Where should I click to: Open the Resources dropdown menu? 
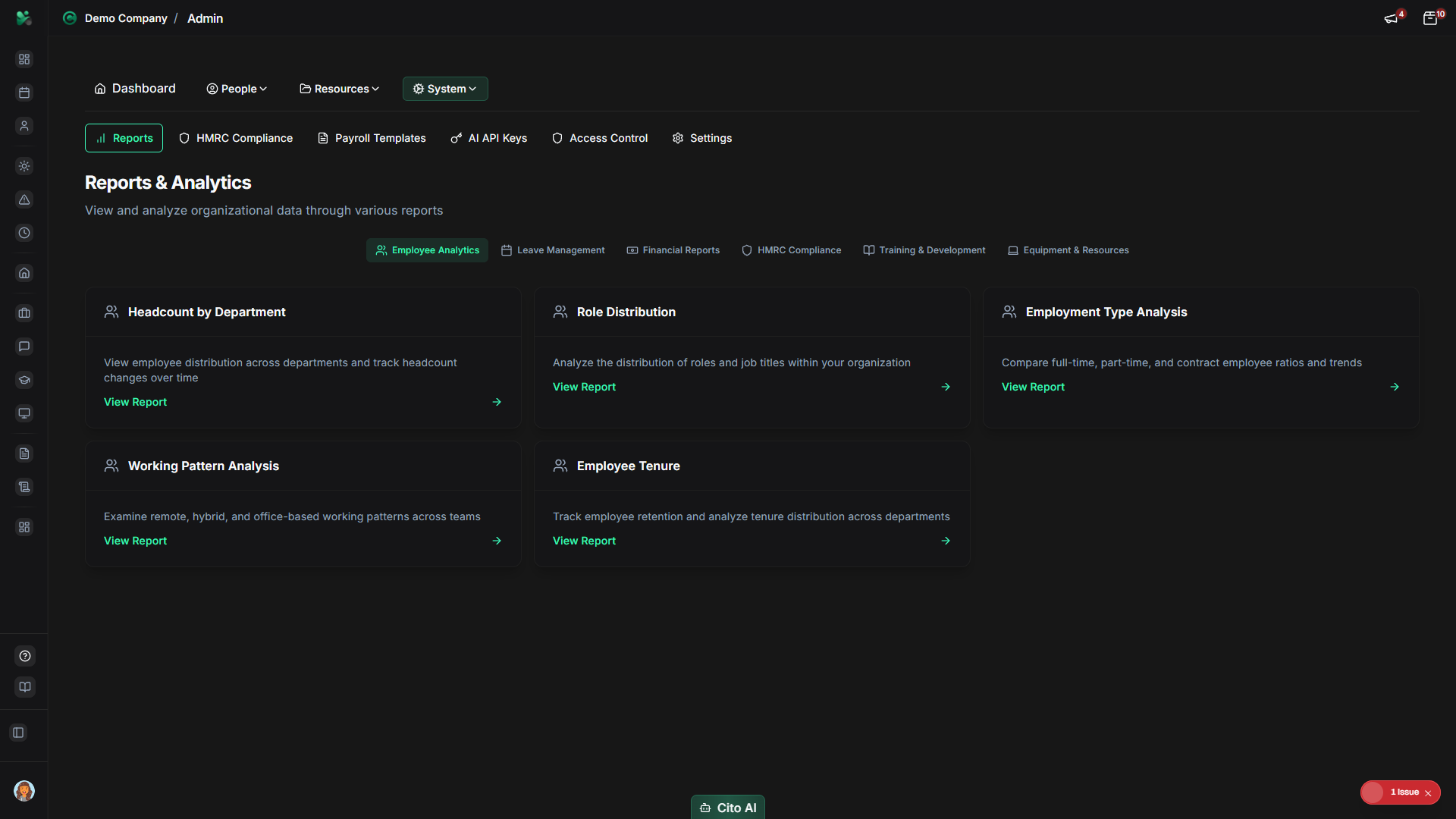coord(339,89)
